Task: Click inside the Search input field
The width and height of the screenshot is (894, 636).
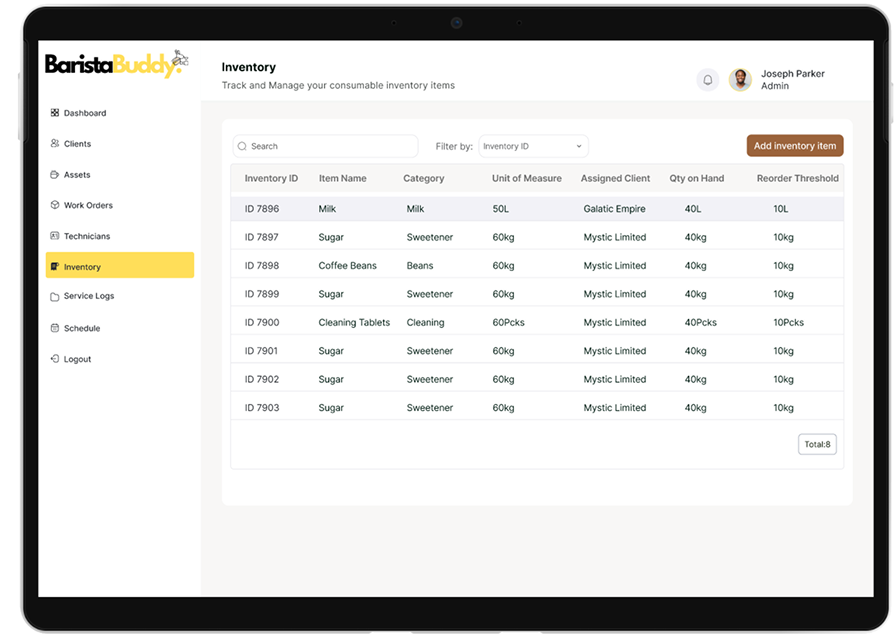Action: 330,146
